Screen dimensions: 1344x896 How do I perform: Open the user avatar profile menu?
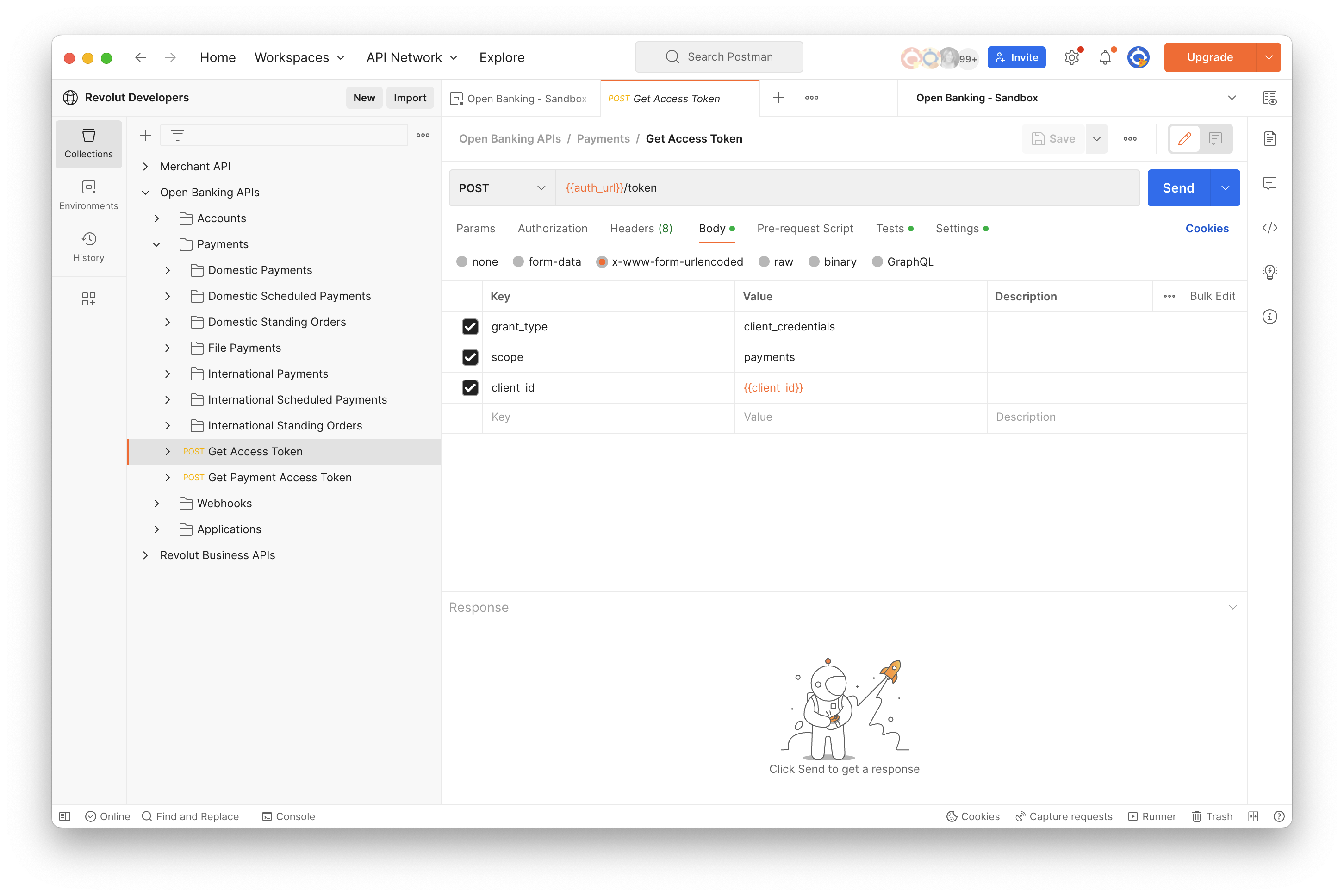coord(1139,57)
